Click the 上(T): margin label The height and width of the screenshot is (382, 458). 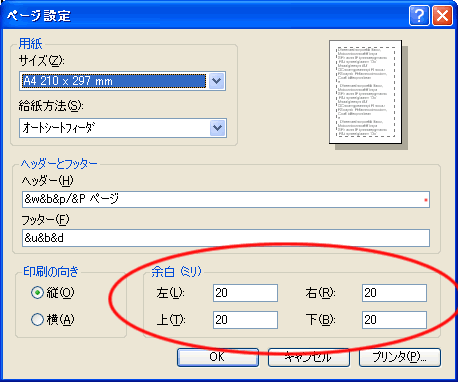point(171,320)
